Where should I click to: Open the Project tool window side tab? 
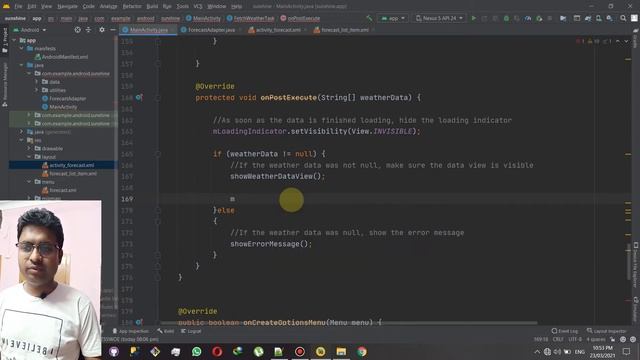click(x=5, y=40)
